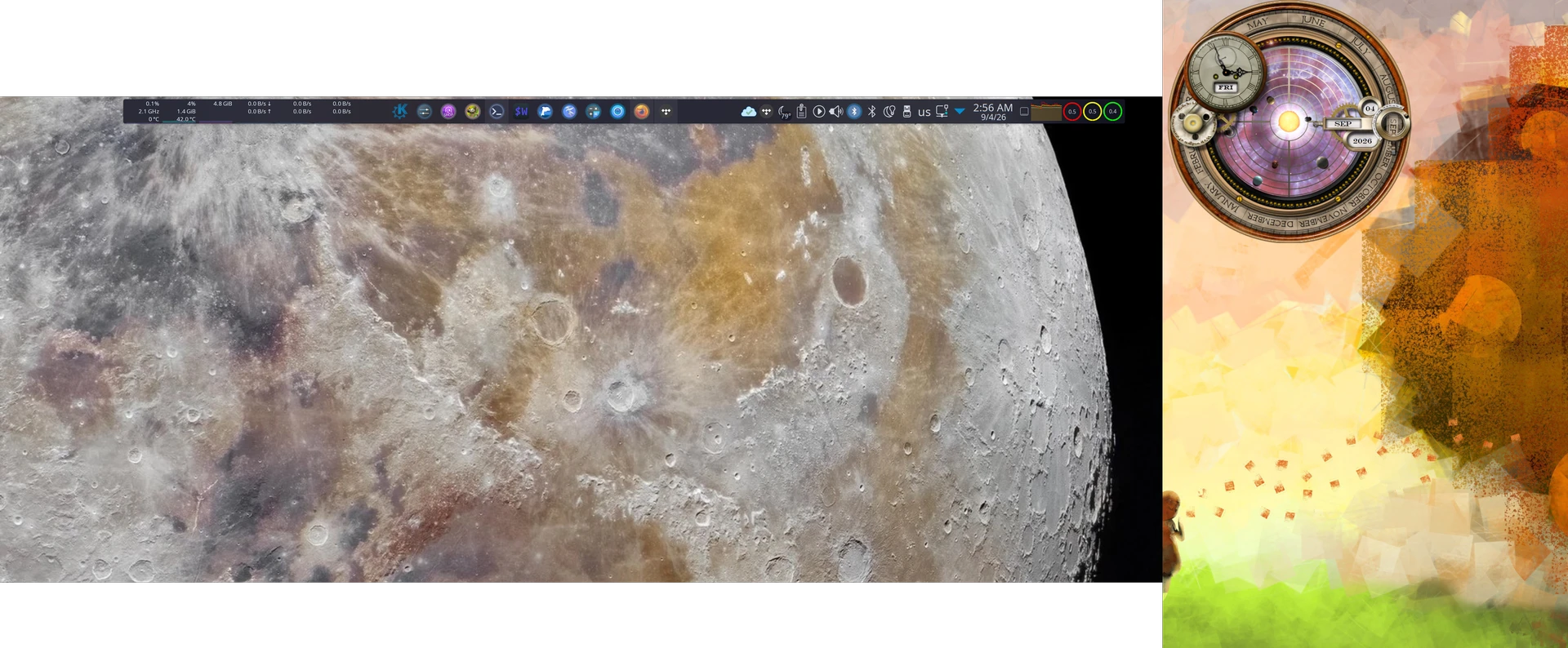Click the green frog application icon
Viewport: 1568px width, 648px height.
(472, 112)
